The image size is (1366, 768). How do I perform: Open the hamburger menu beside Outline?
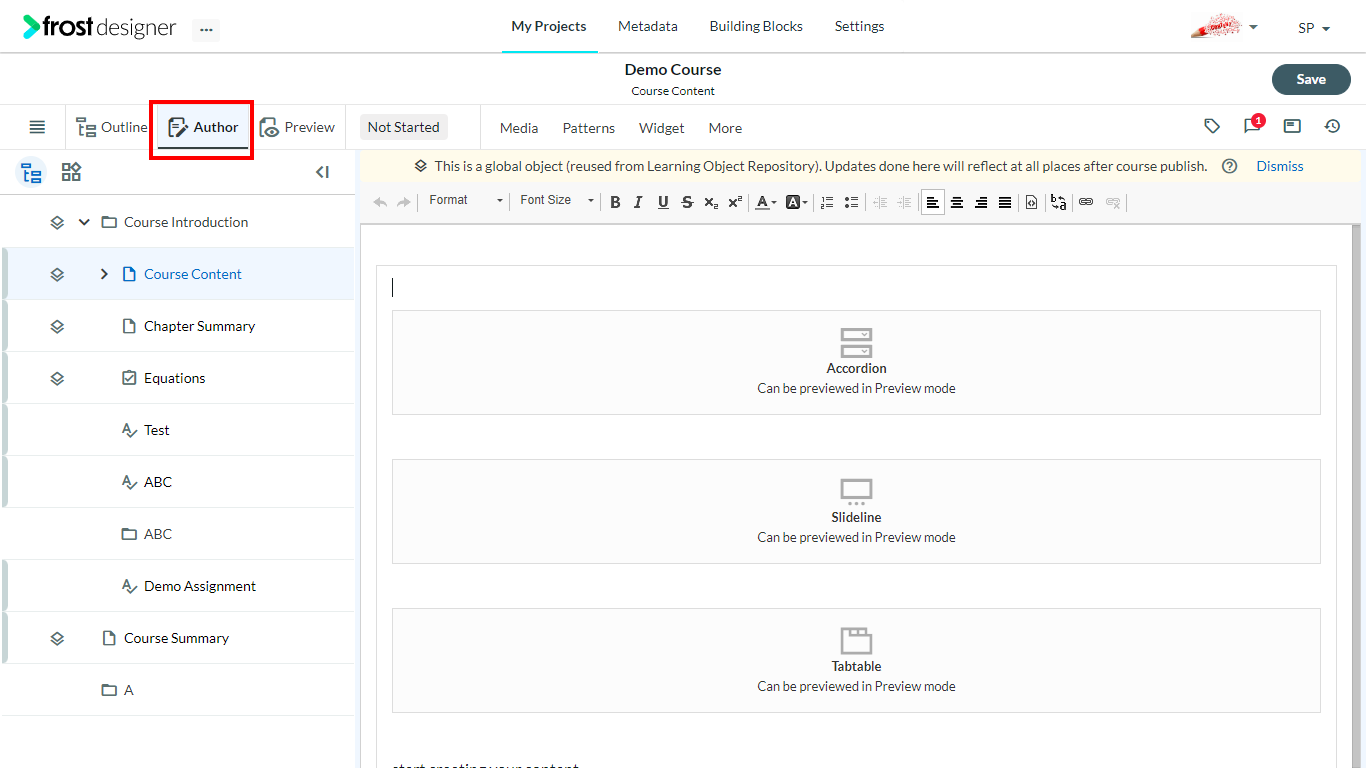pyautogui.click(x=37, y=127)
